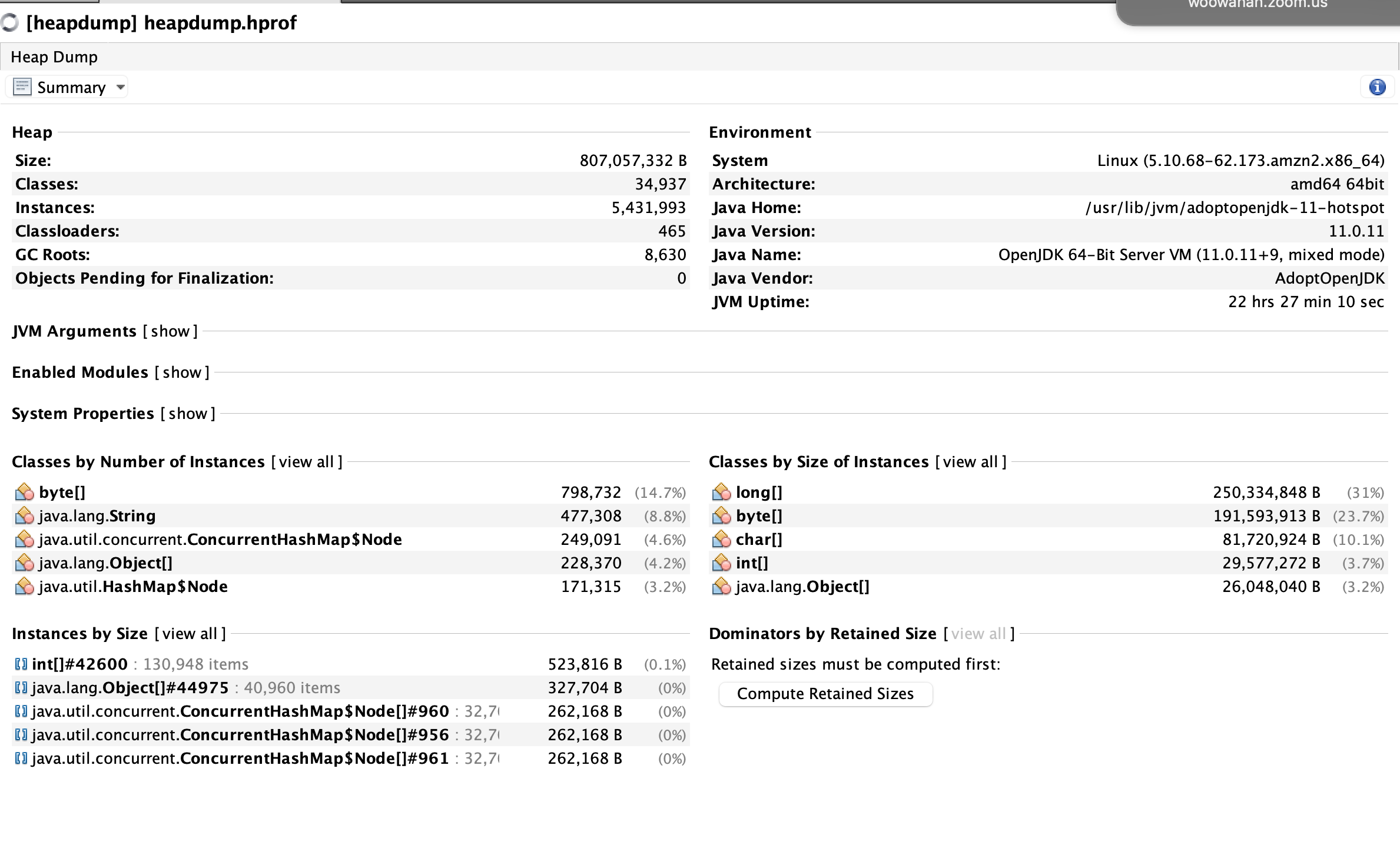Image resolution: width=1400 pixels, height=865 pixels.
Task: Click the long[] class icon
Action: click(721, 492)
